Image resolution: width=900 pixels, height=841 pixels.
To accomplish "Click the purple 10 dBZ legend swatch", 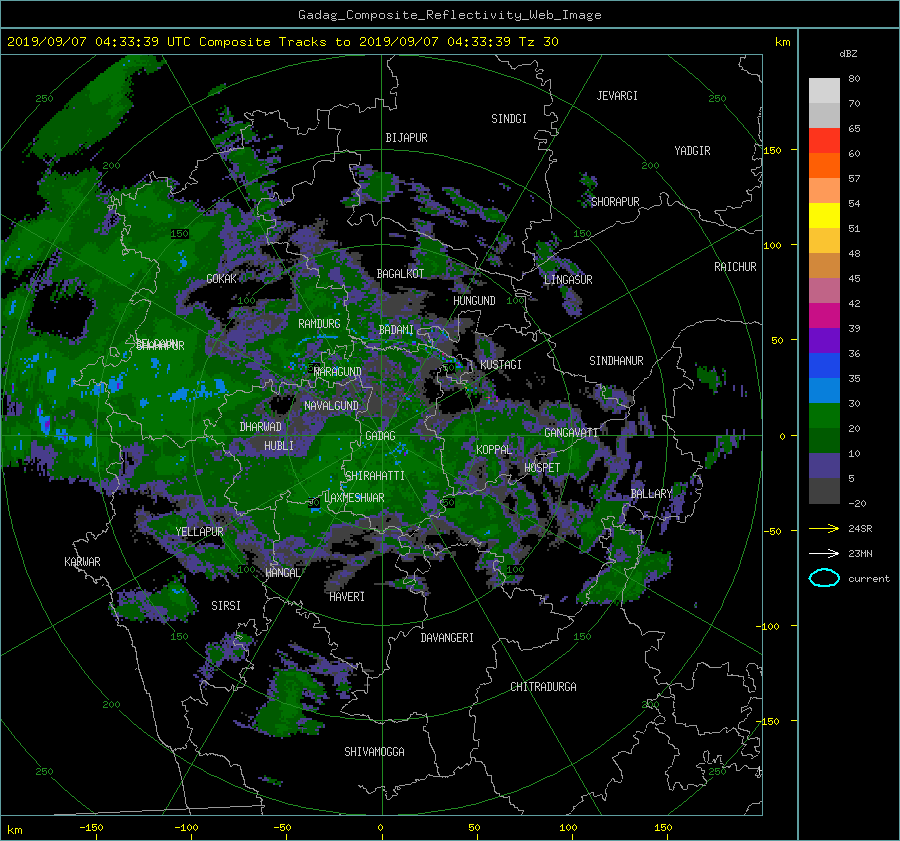I will point(824,466).
